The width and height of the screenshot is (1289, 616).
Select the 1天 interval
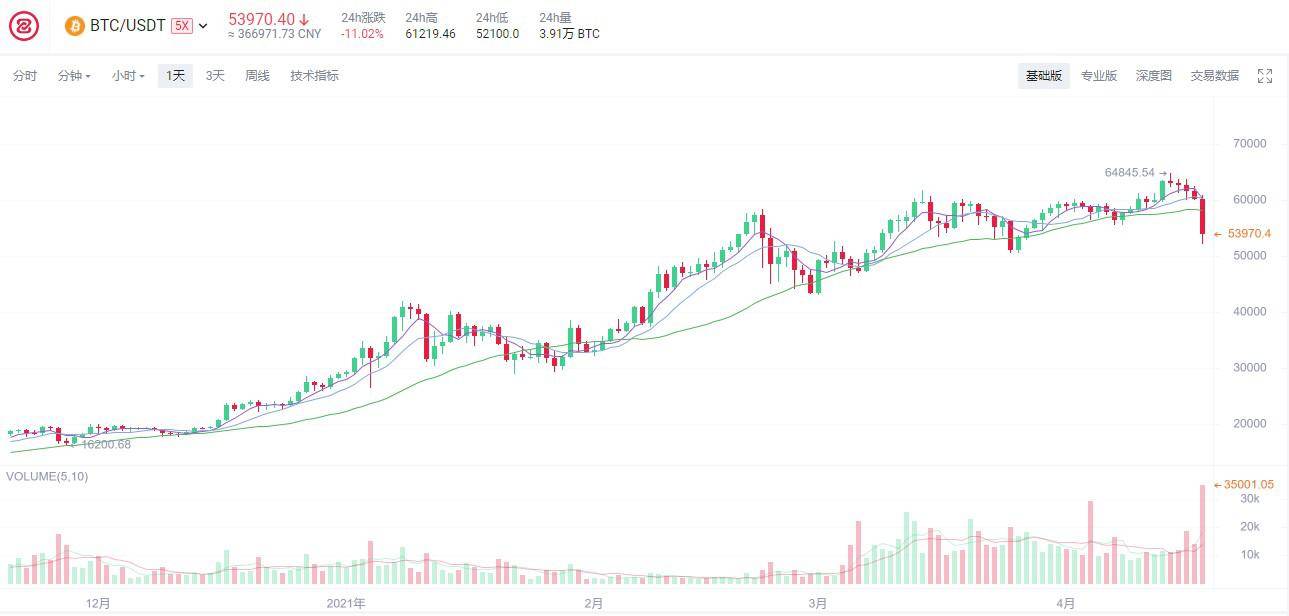175,76
